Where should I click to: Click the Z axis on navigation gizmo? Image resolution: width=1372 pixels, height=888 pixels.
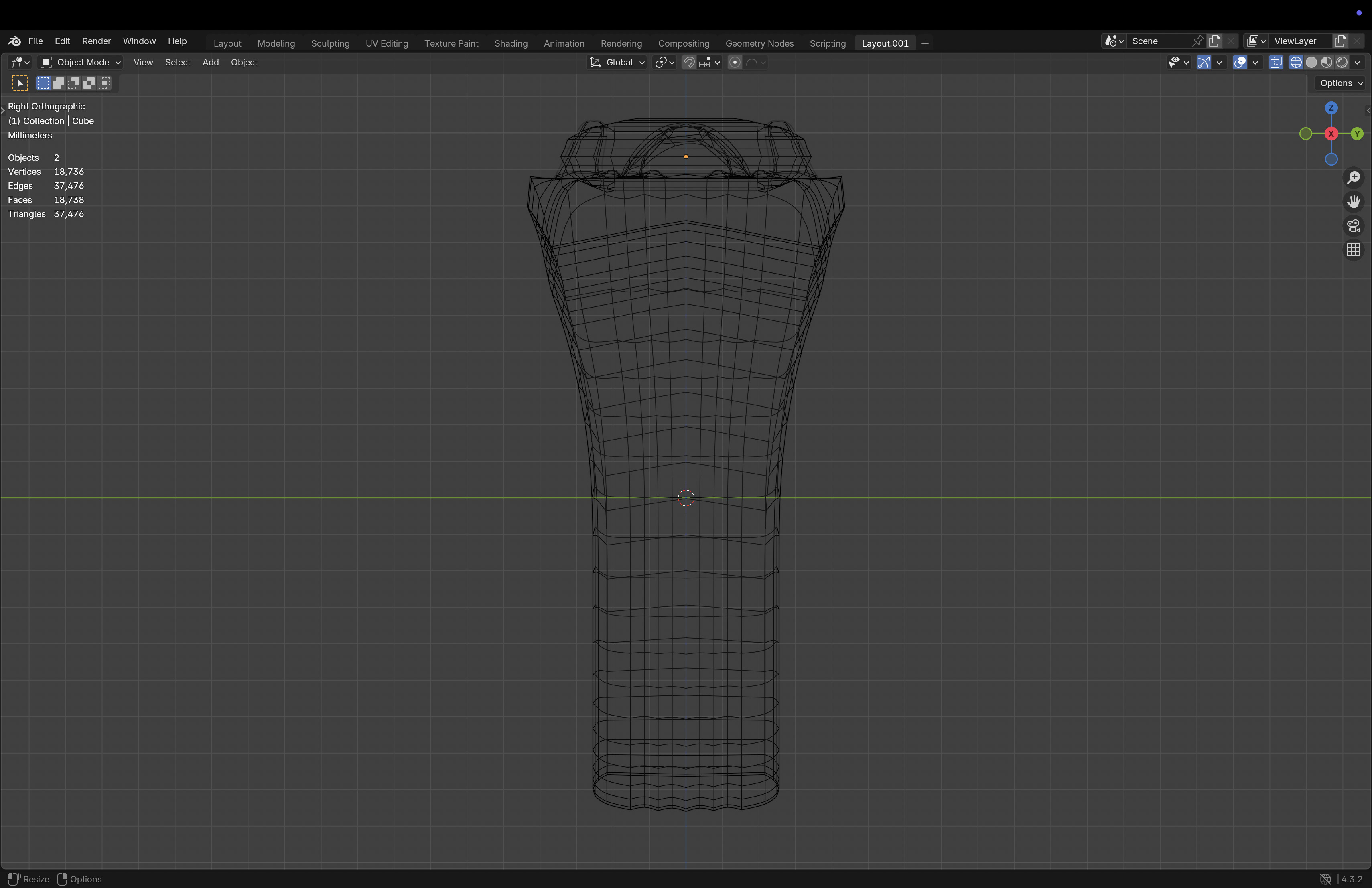point(1331,108)
